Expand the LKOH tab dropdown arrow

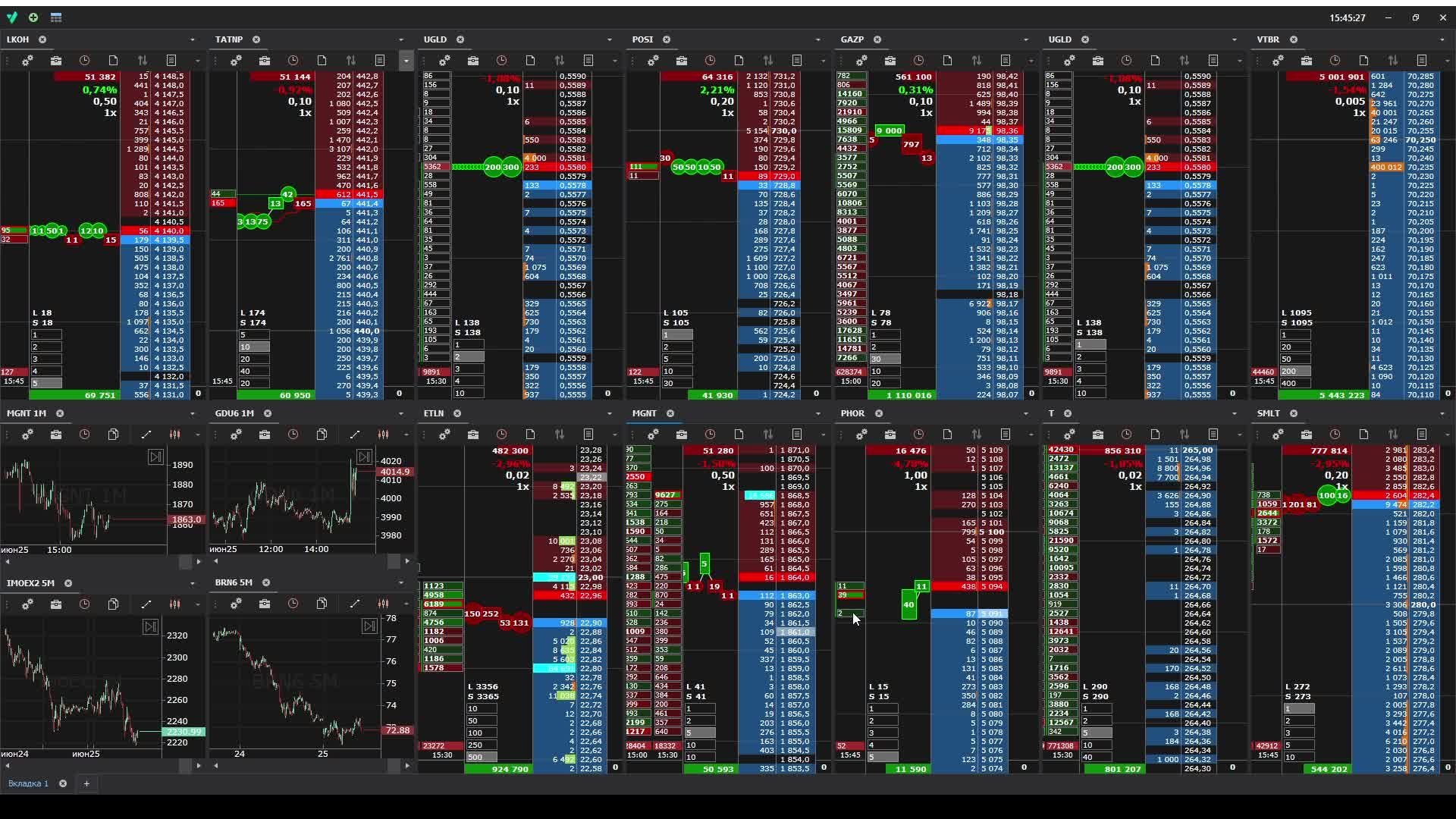[192, 39]
